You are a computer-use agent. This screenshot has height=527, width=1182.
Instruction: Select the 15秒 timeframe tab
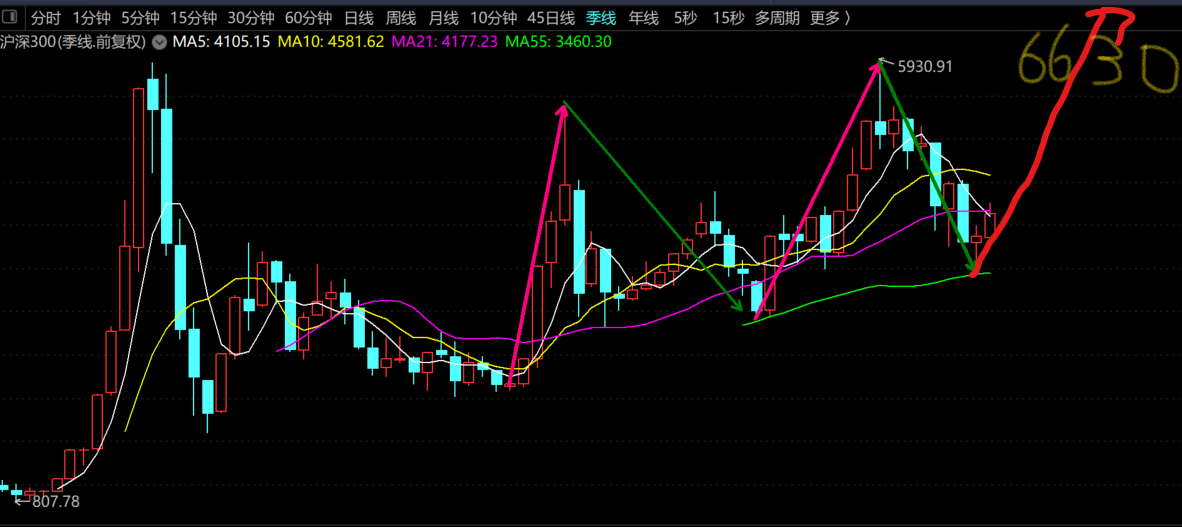point(727,18)
